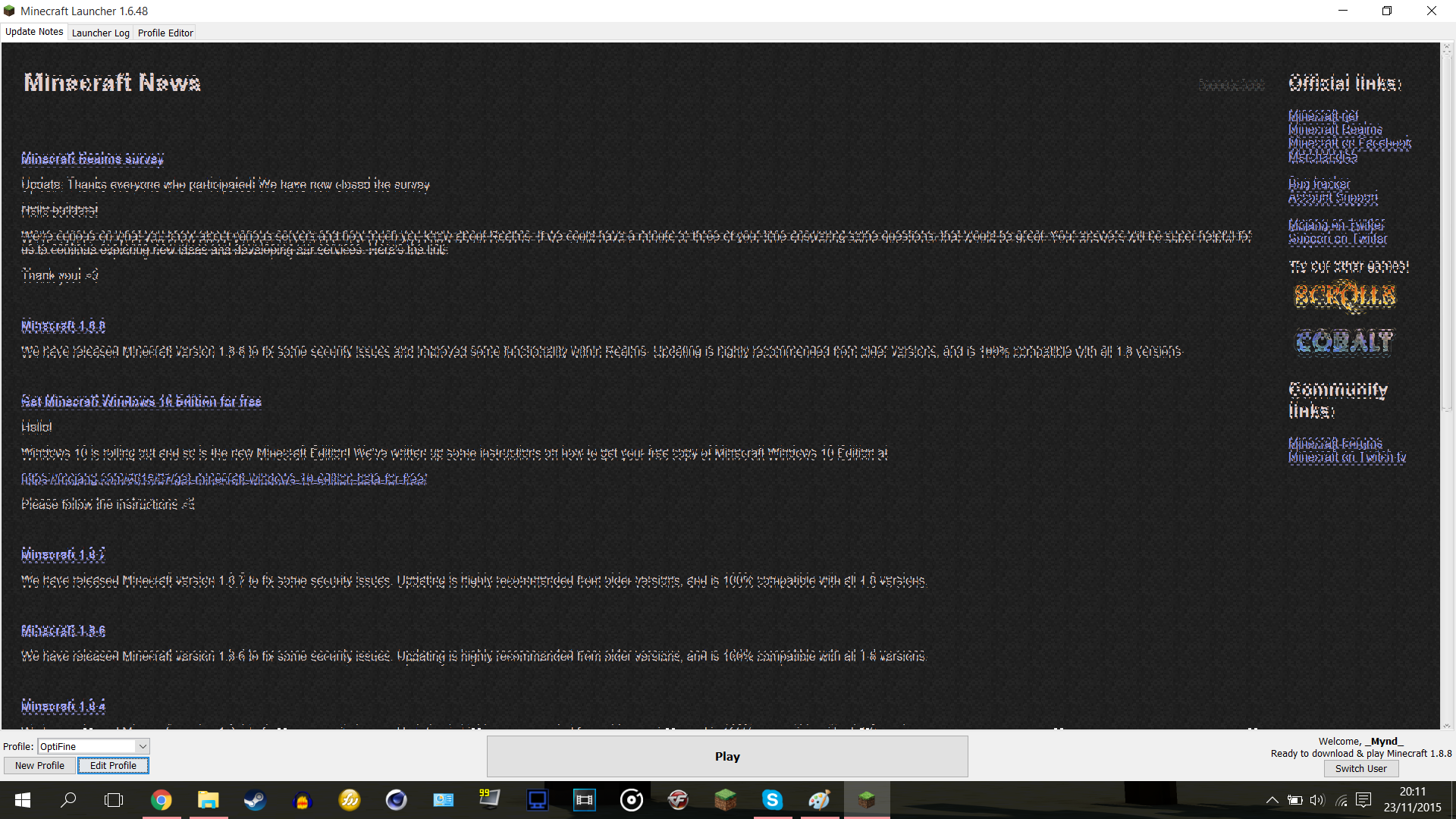Open the white circular disc app in the taskbar
This screenshot has width=1456, height=819.
point(631,800)
